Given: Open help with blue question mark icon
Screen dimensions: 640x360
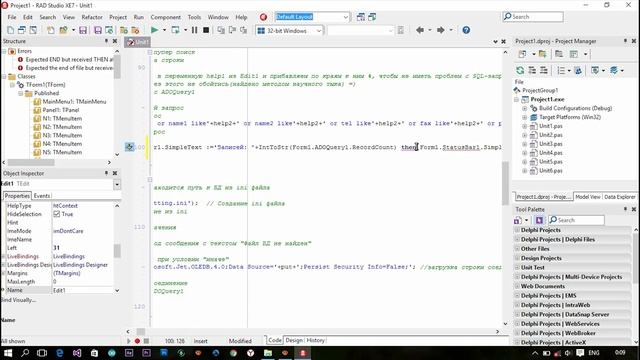Looking at the screenshot, I should (466, 30).
